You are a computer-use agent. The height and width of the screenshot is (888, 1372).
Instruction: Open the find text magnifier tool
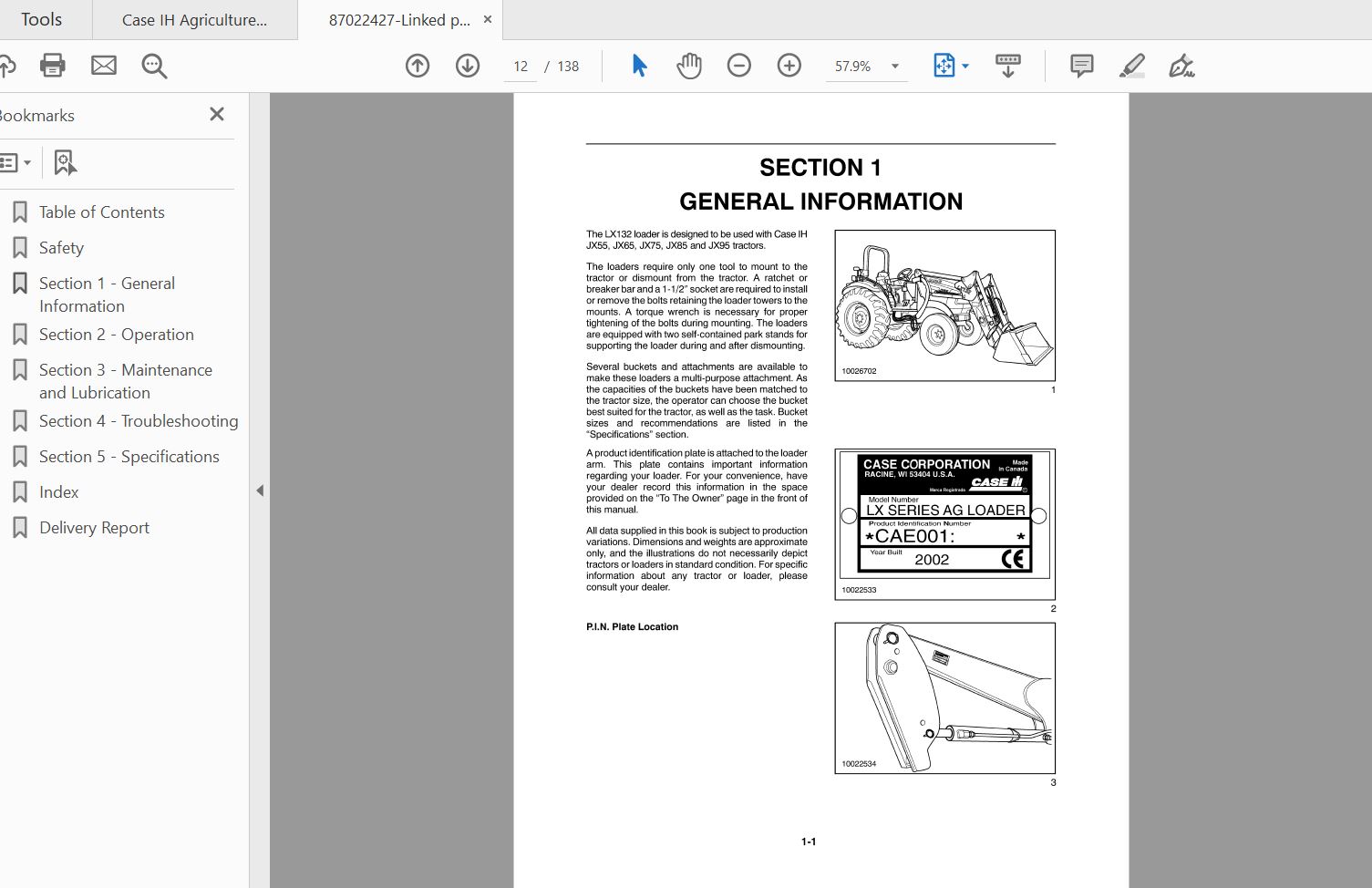click(x=154, y=66)
